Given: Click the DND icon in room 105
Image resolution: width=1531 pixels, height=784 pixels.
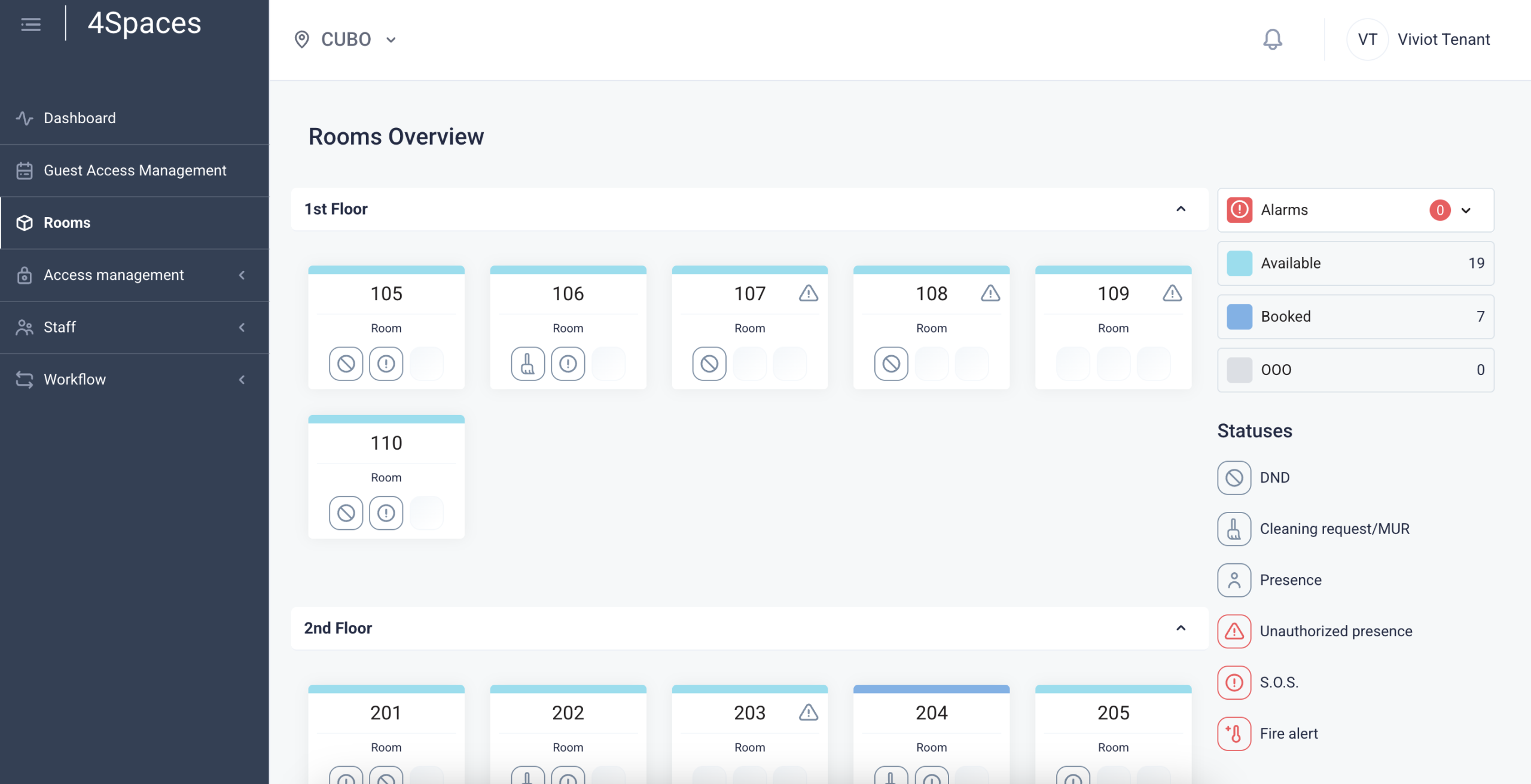Looking at the screenshot, I should click(x=346, y=364).
